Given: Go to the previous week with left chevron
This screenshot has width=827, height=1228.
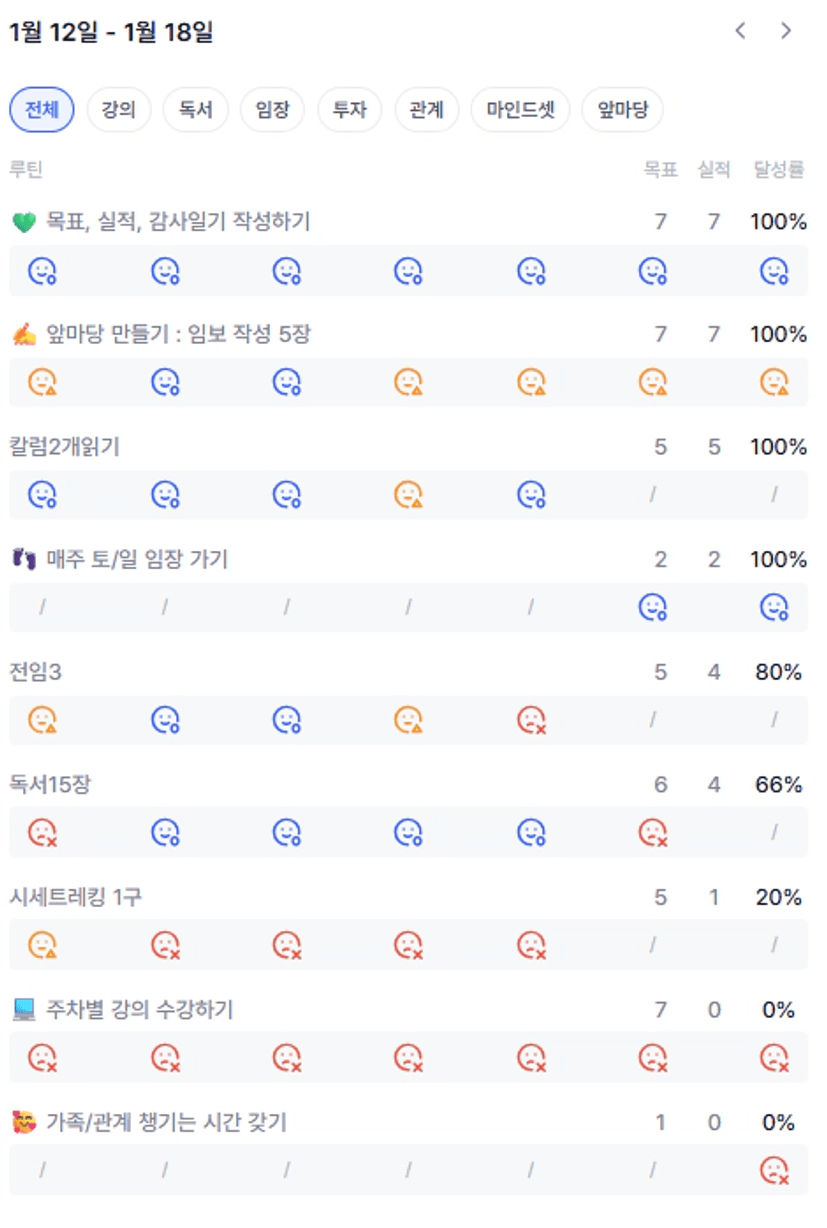Looking at the screenshot, I should point(740,31).
